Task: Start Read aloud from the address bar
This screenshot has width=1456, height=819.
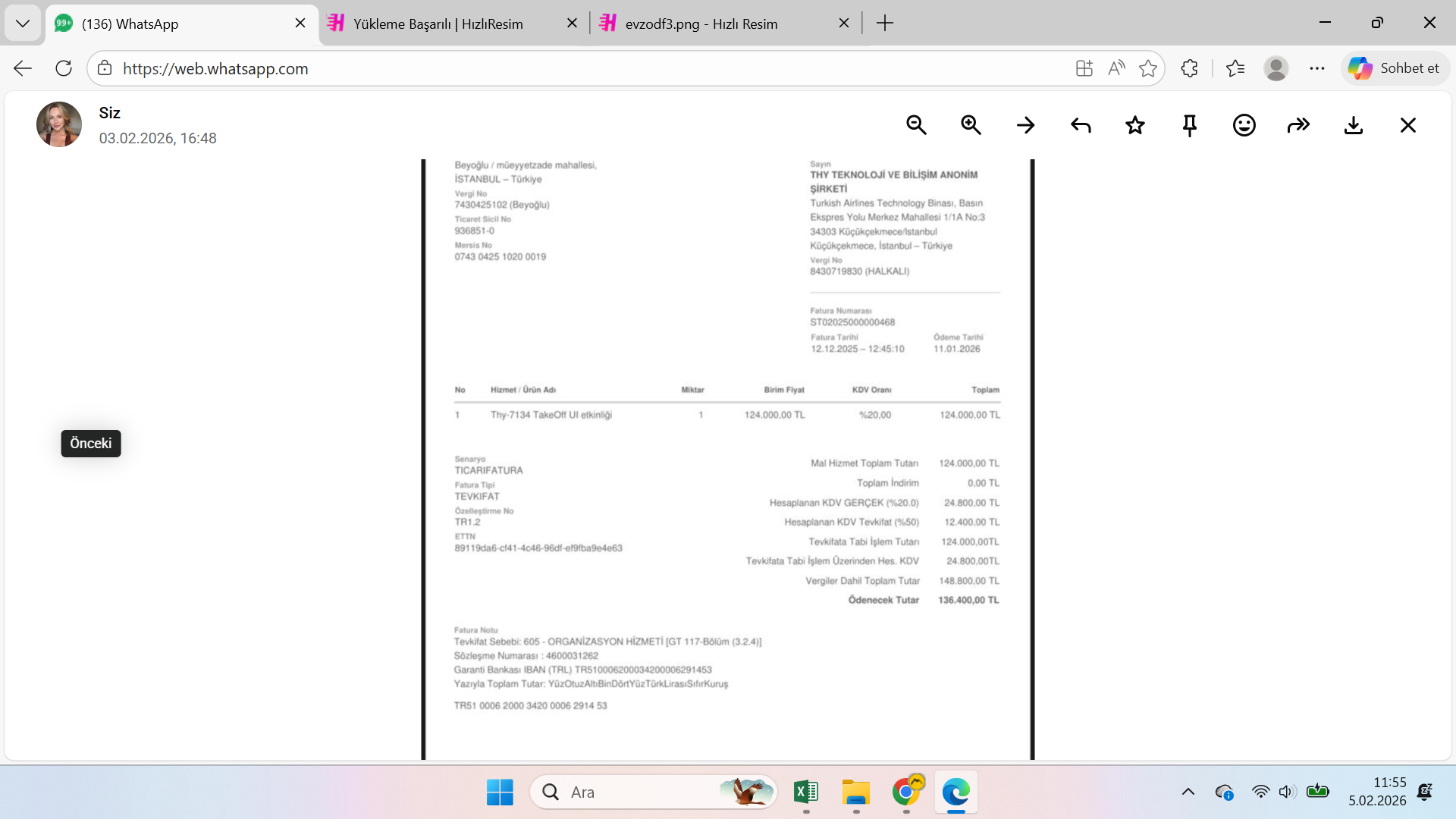Action: [x=1116, y=68]
